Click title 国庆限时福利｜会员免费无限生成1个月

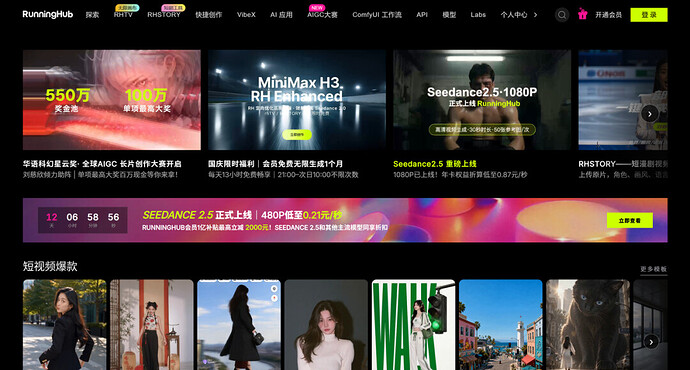[x=275, y=164]
